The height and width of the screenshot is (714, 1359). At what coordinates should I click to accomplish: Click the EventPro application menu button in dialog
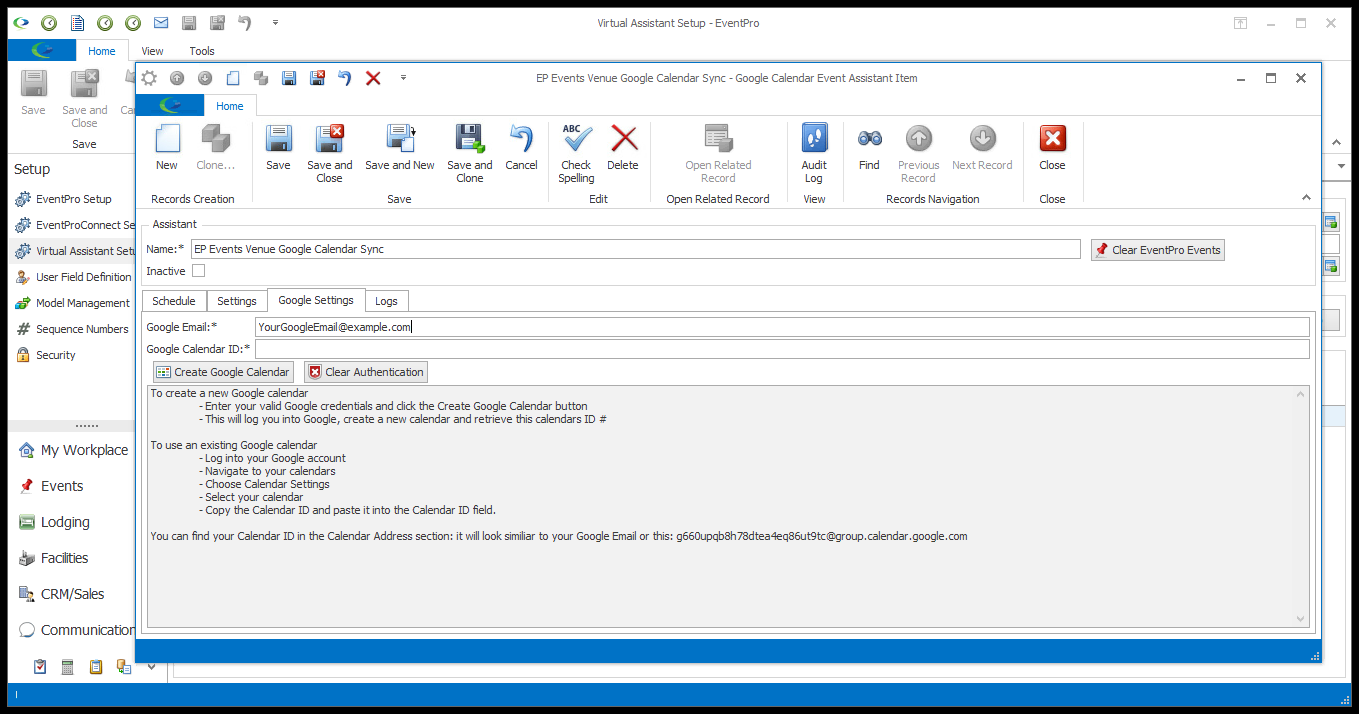coord(170,106)
